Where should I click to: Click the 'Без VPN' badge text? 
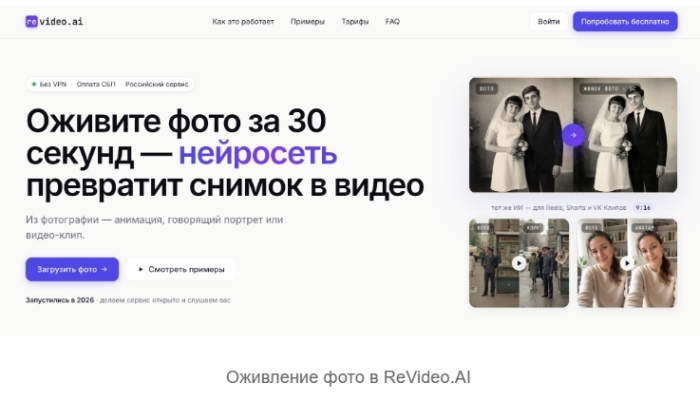pos(53,84)
